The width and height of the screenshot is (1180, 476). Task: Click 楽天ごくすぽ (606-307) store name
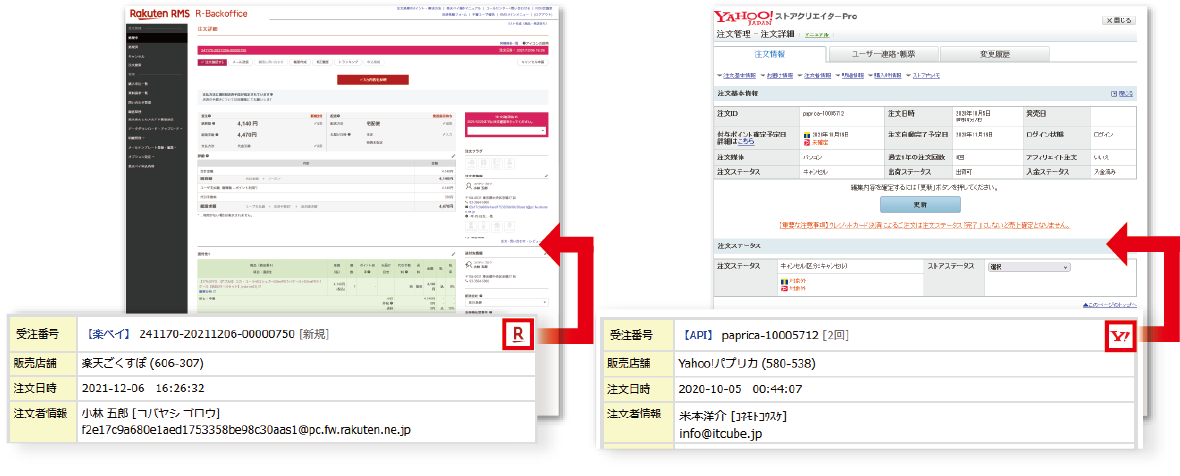[x=143, y=362]
